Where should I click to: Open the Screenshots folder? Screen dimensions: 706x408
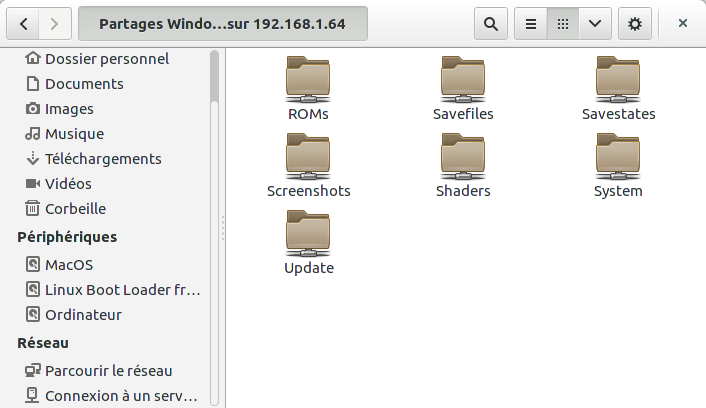pos(308,157)
